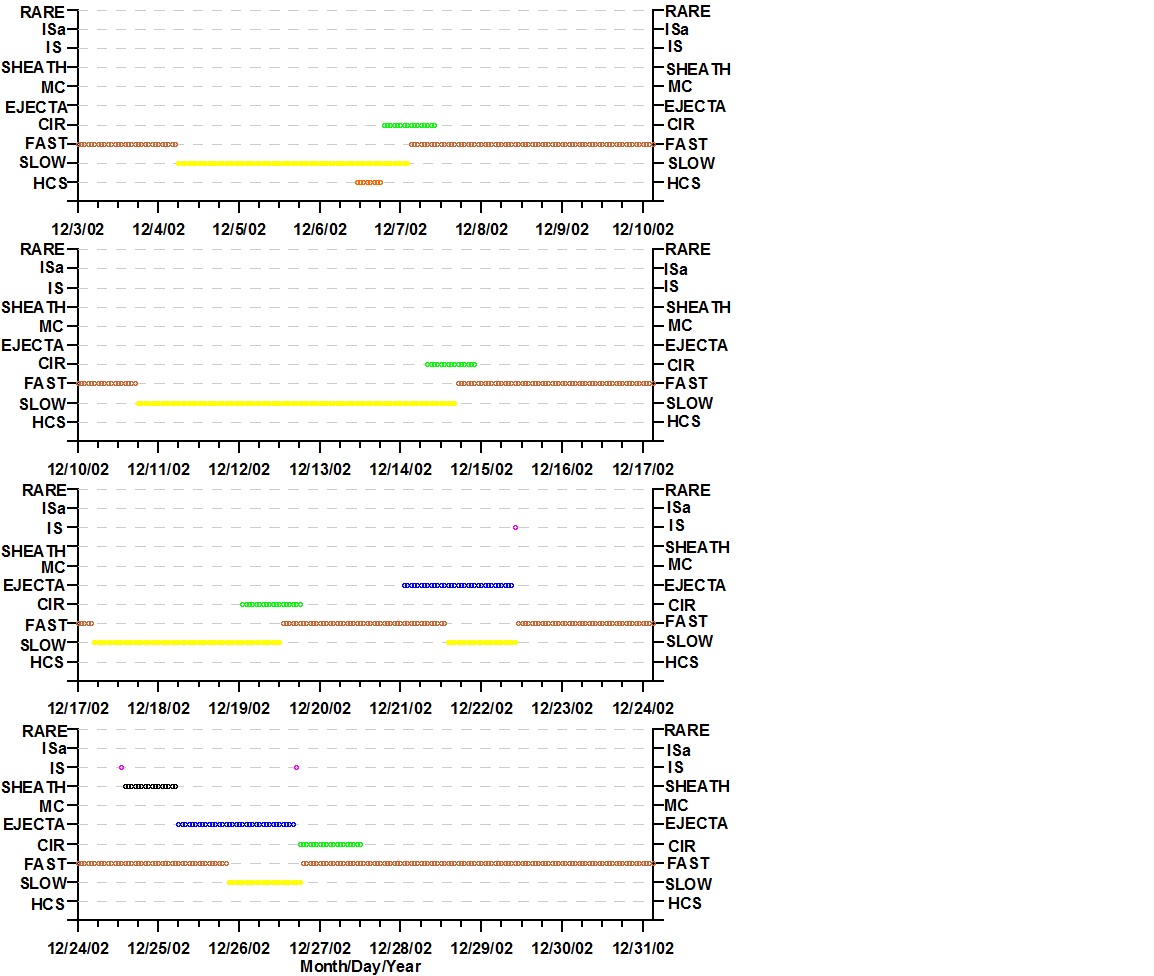Viewport: 1154px width, 976px height.
Task: Click the 12/29/02 date label
Action: point(481,949)
